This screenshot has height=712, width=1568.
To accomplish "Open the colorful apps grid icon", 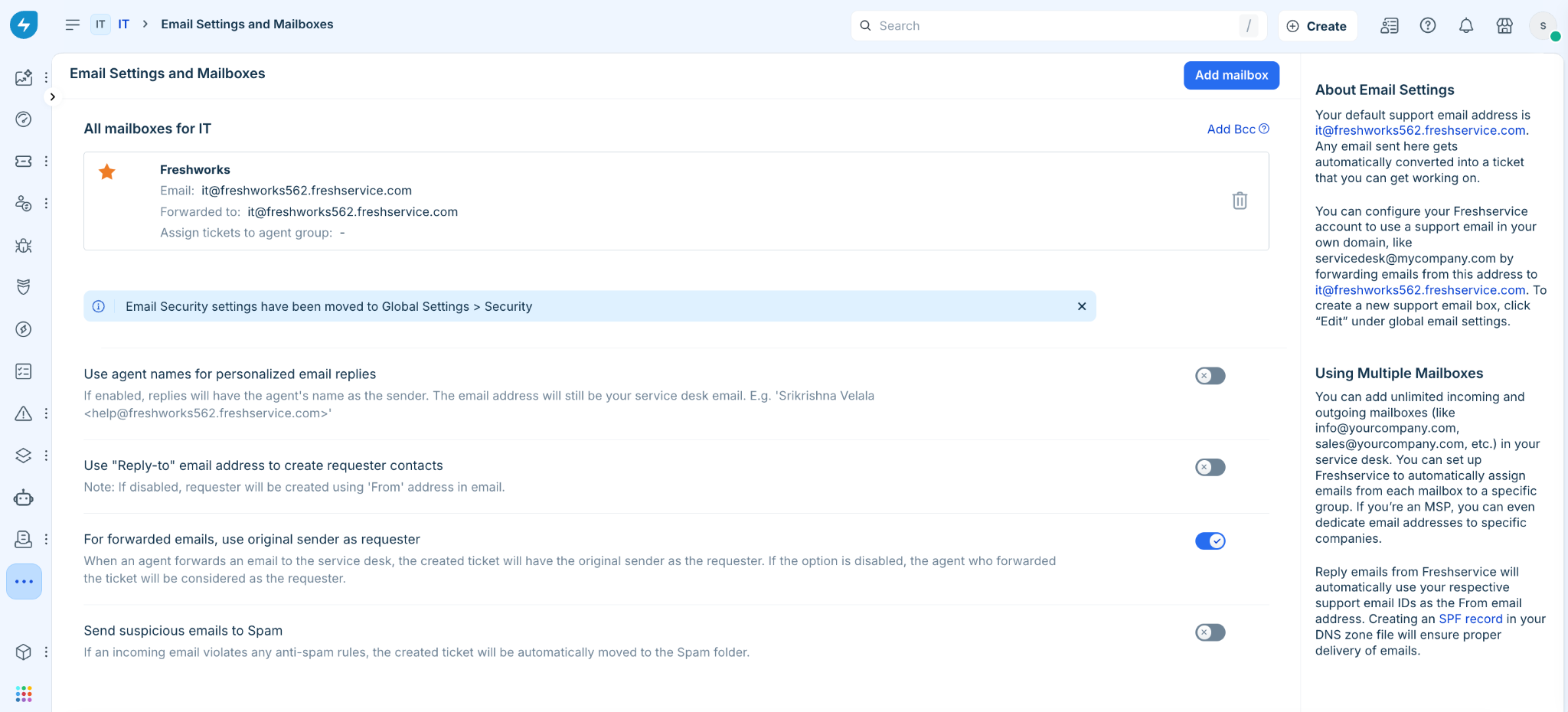I will 24,694.
